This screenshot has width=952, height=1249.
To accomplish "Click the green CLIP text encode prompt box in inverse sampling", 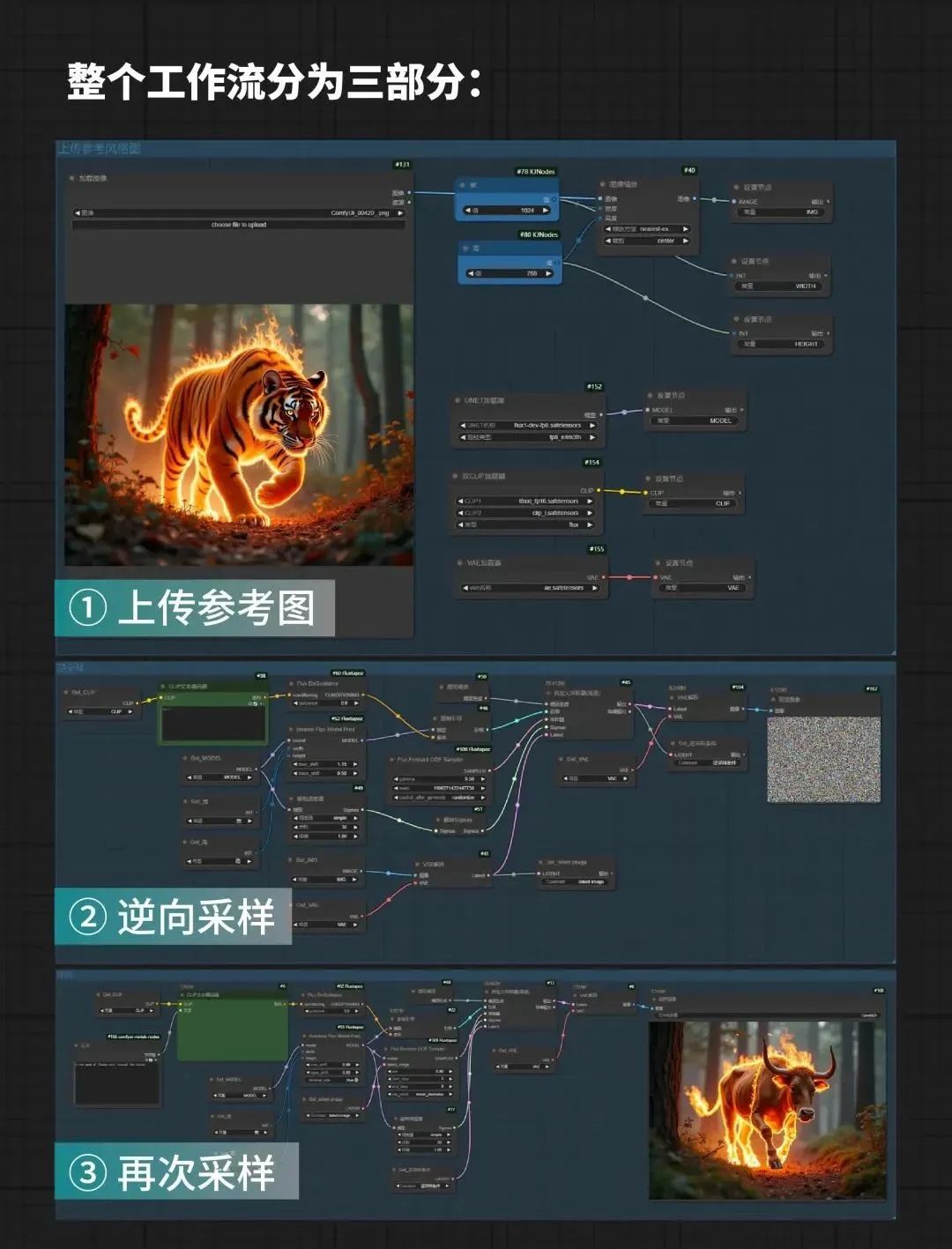I will tap(213, 723).
